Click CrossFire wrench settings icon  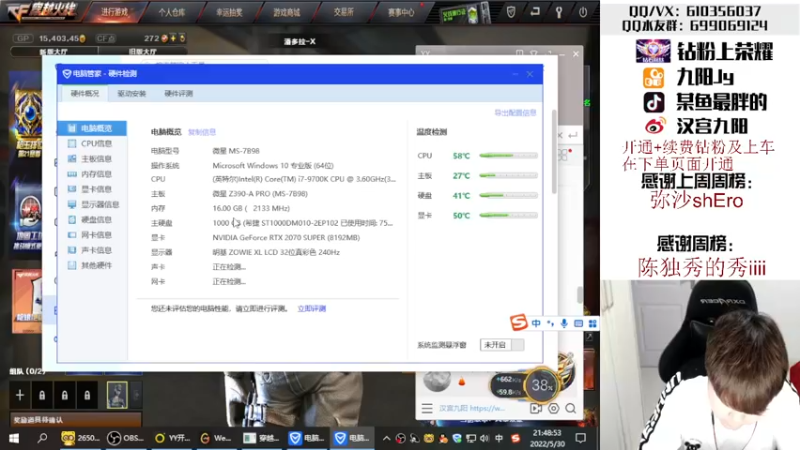pos(559,12)
